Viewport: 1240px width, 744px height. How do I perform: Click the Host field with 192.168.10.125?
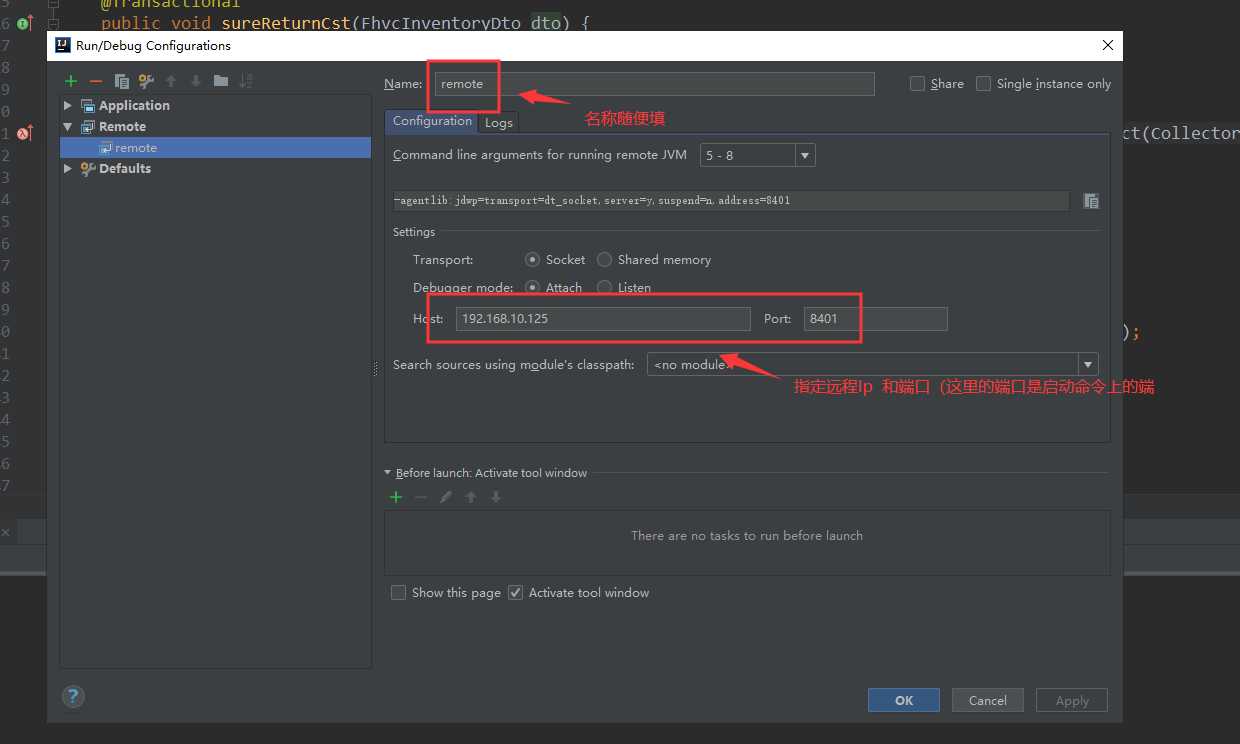tap(603, 319)
